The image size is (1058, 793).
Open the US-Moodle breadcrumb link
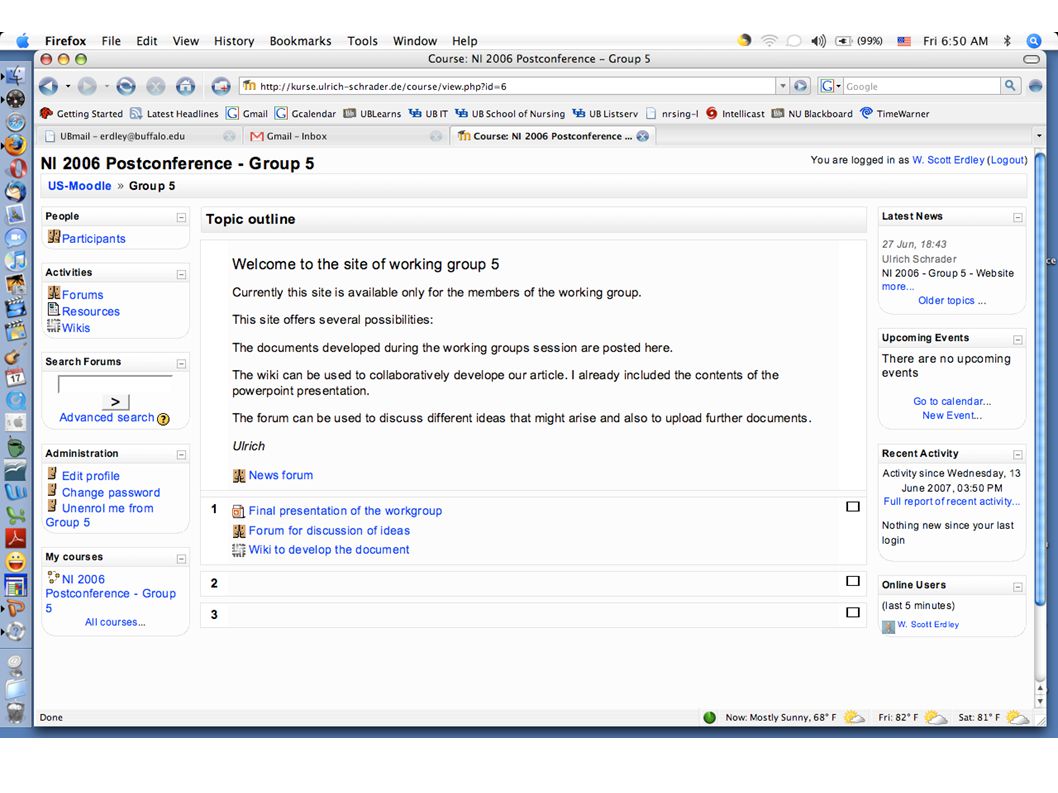80,186
